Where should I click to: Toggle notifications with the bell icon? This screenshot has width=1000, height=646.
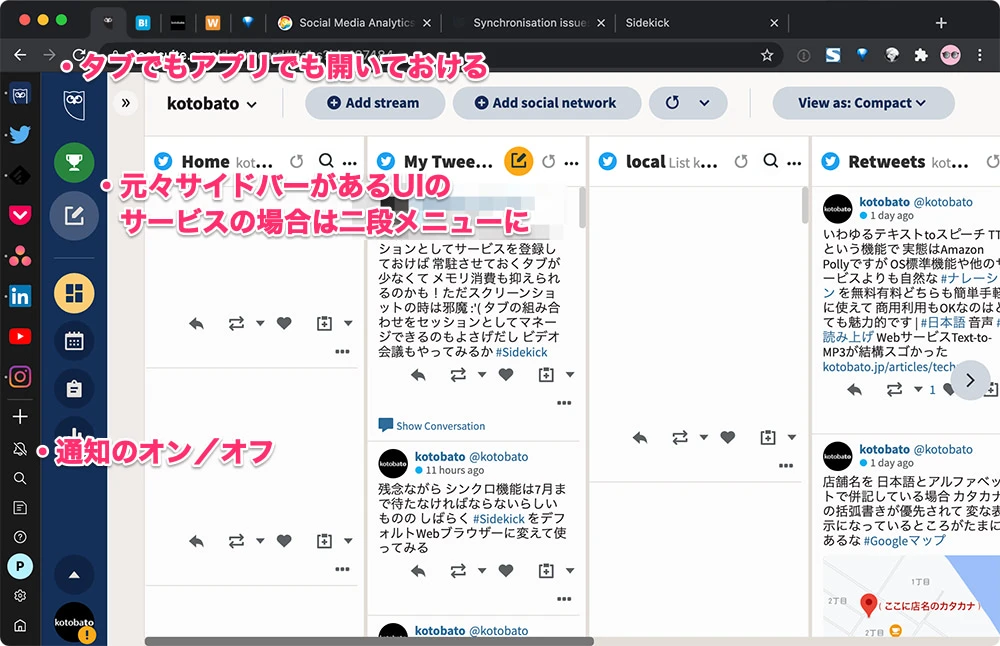click(20, 450)
